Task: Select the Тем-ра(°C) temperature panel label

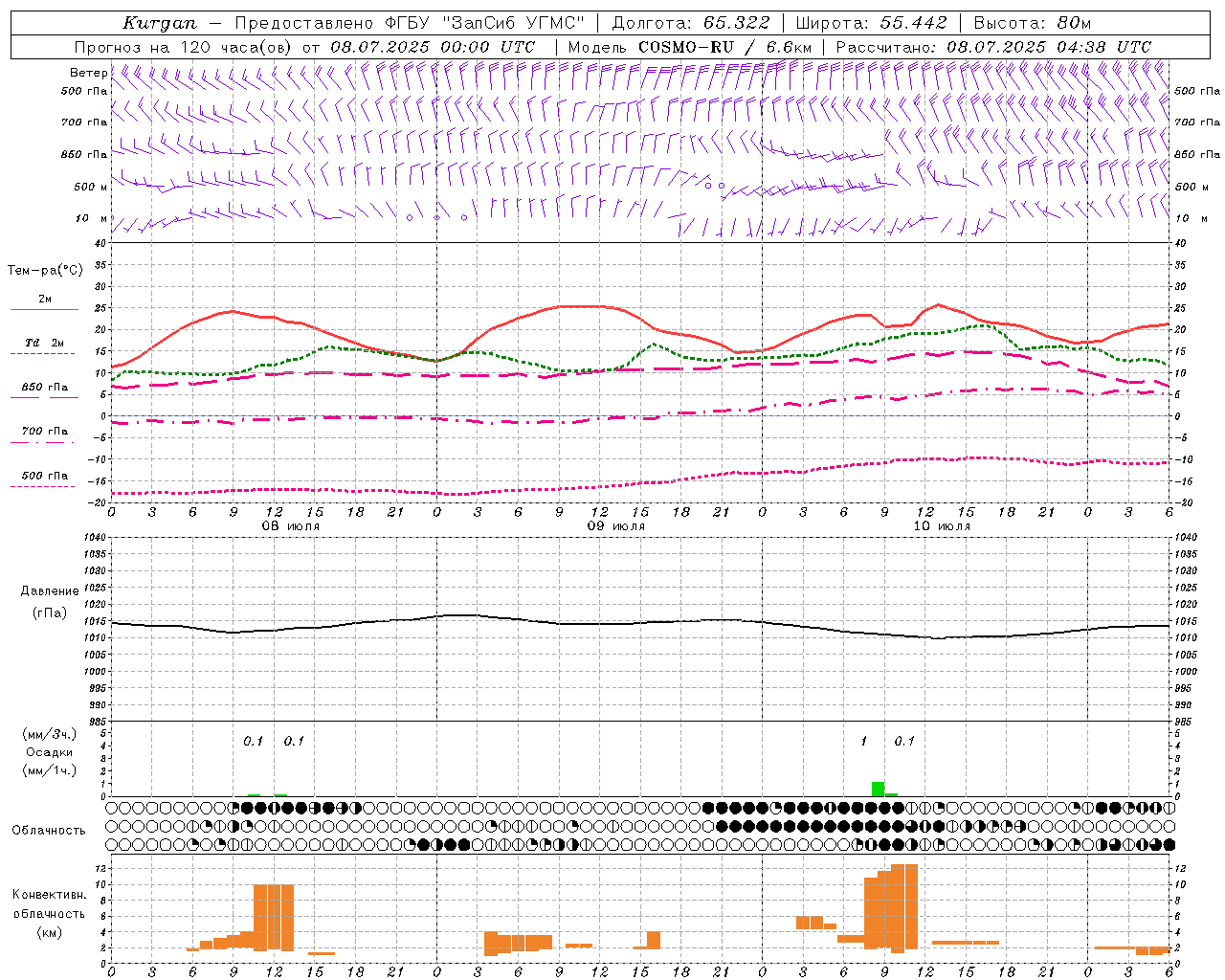Action: coord(45,271)
